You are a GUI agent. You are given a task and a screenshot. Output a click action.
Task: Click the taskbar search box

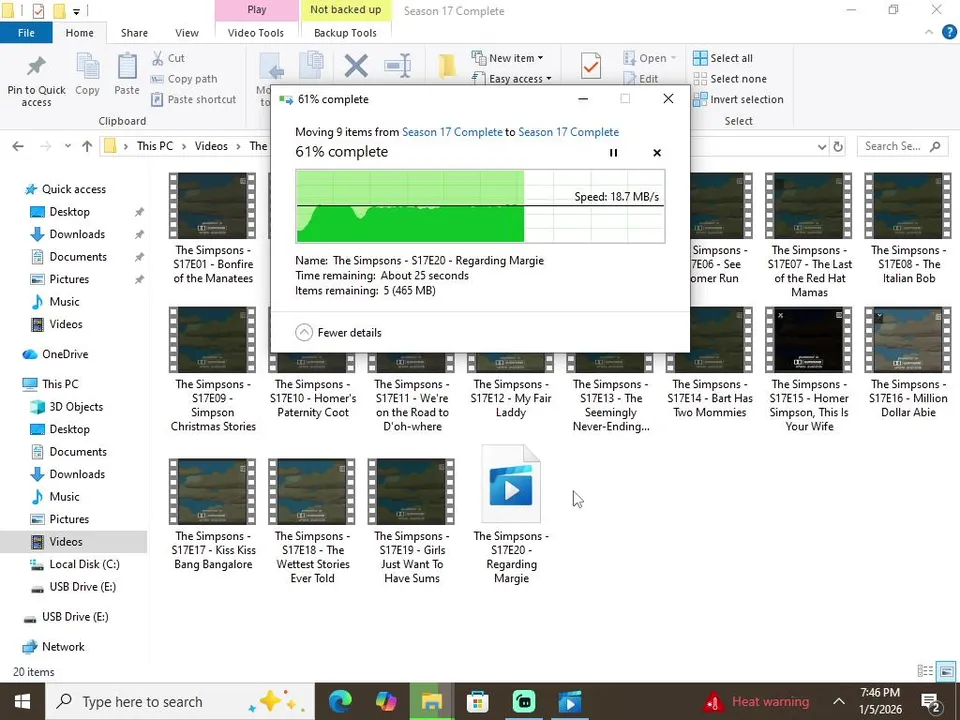point(179,702)
